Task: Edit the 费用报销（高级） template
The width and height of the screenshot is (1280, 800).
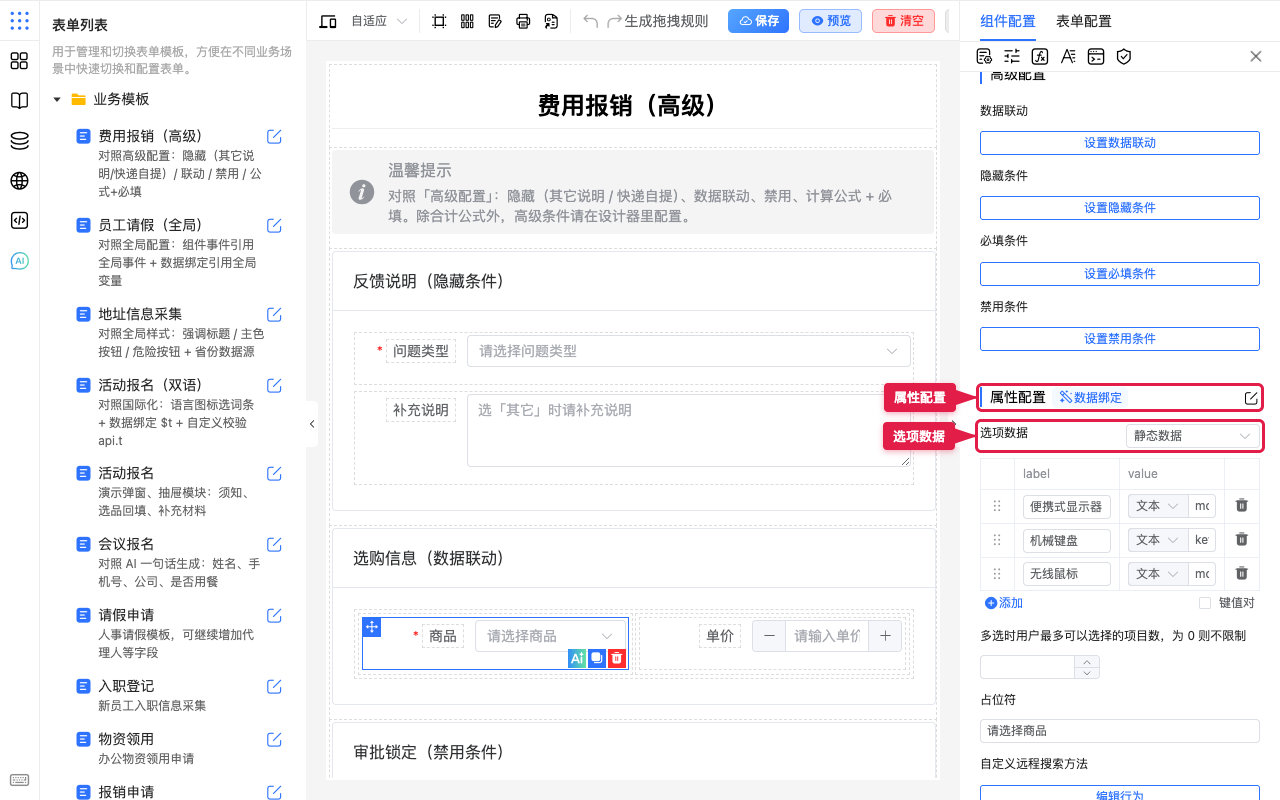Action: click(274, 137)
